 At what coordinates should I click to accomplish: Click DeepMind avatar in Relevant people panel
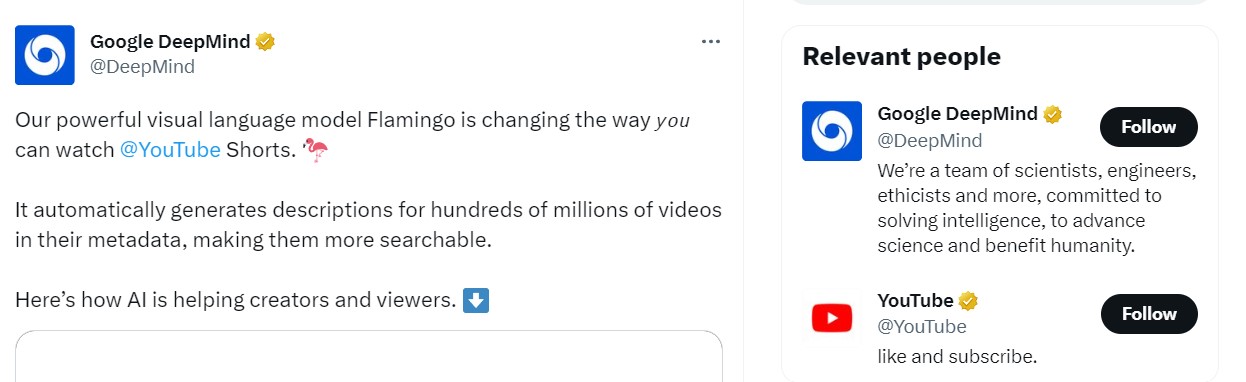(x=832, y=131)
